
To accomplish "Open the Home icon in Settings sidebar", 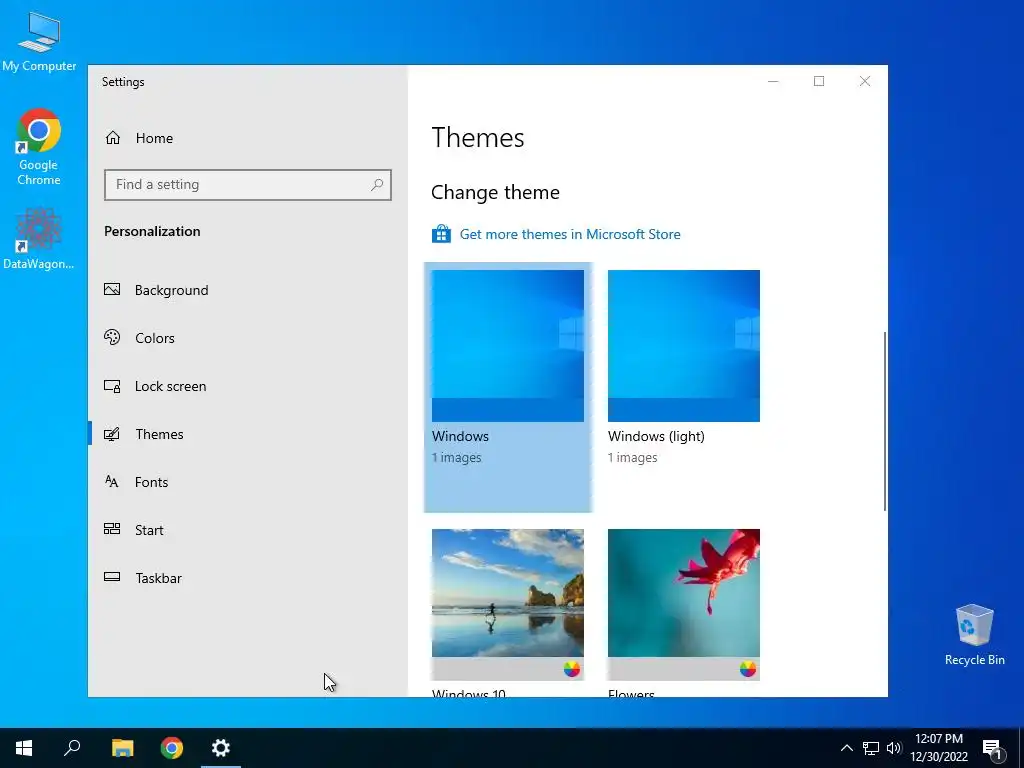I will (113, 138).
